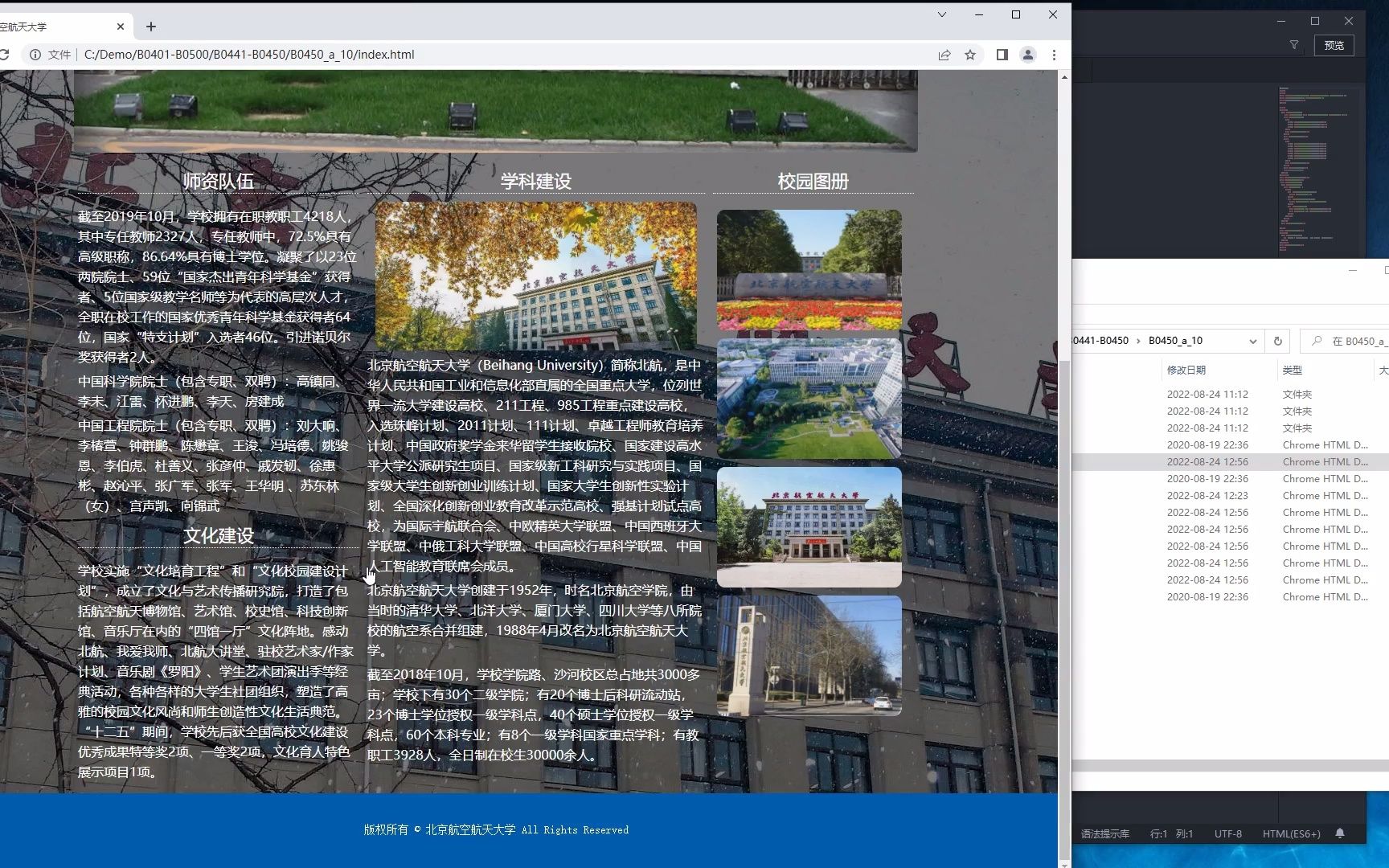Screen dimensions: 1389x868
Task: Select the last row dated 2020-08-19 22:36
Action: coord(1230,597)
